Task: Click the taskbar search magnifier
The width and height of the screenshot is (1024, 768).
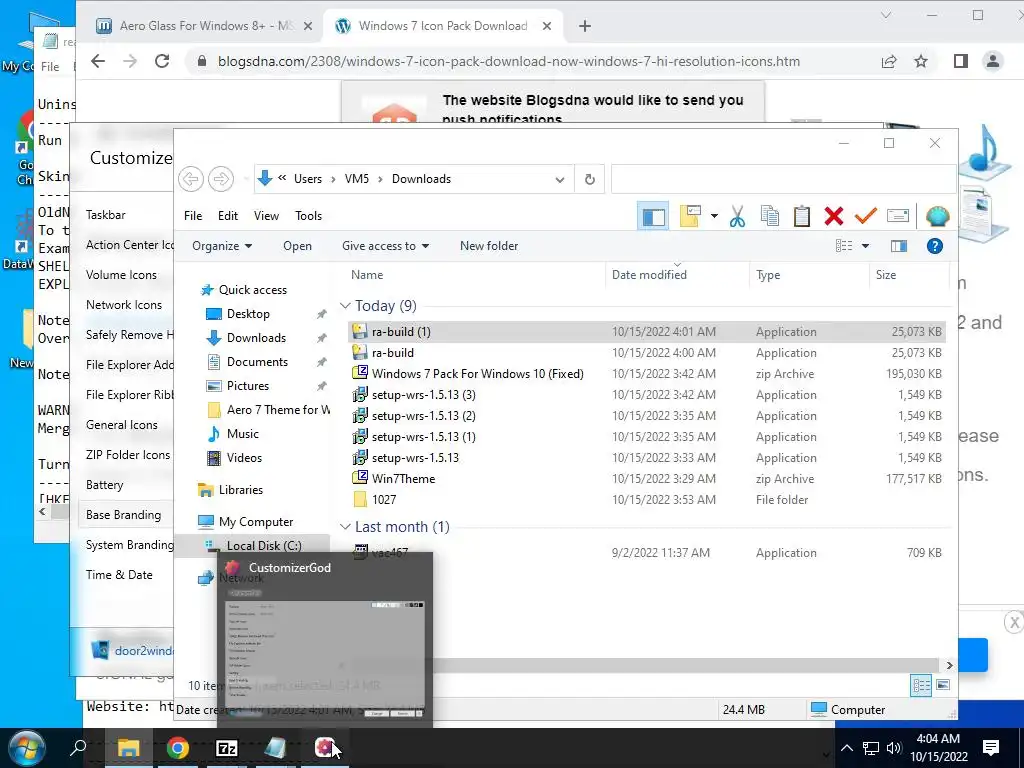Action: click(78, 747)
